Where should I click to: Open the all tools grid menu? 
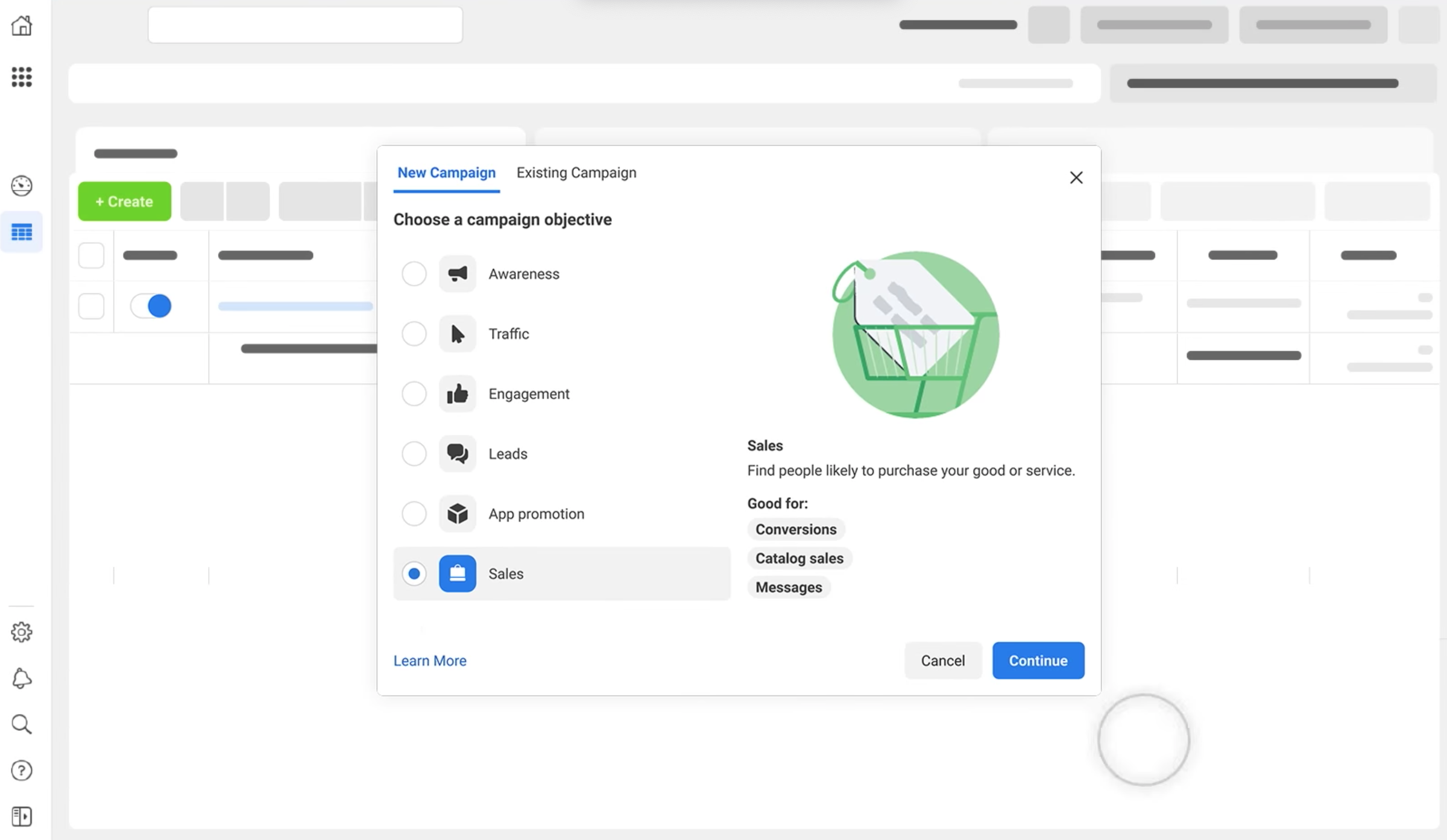[x=22, y=77]
